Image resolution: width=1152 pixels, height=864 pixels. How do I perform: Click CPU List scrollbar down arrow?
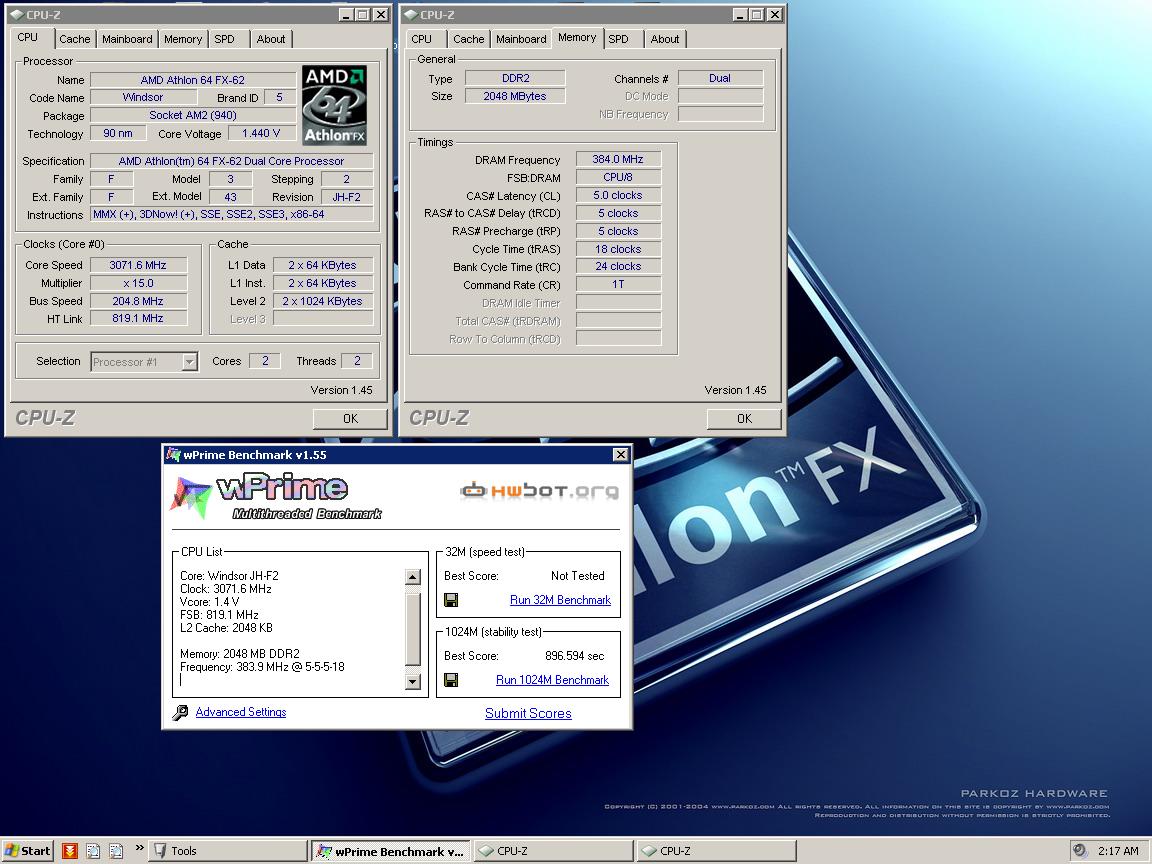tap(413, 682)
